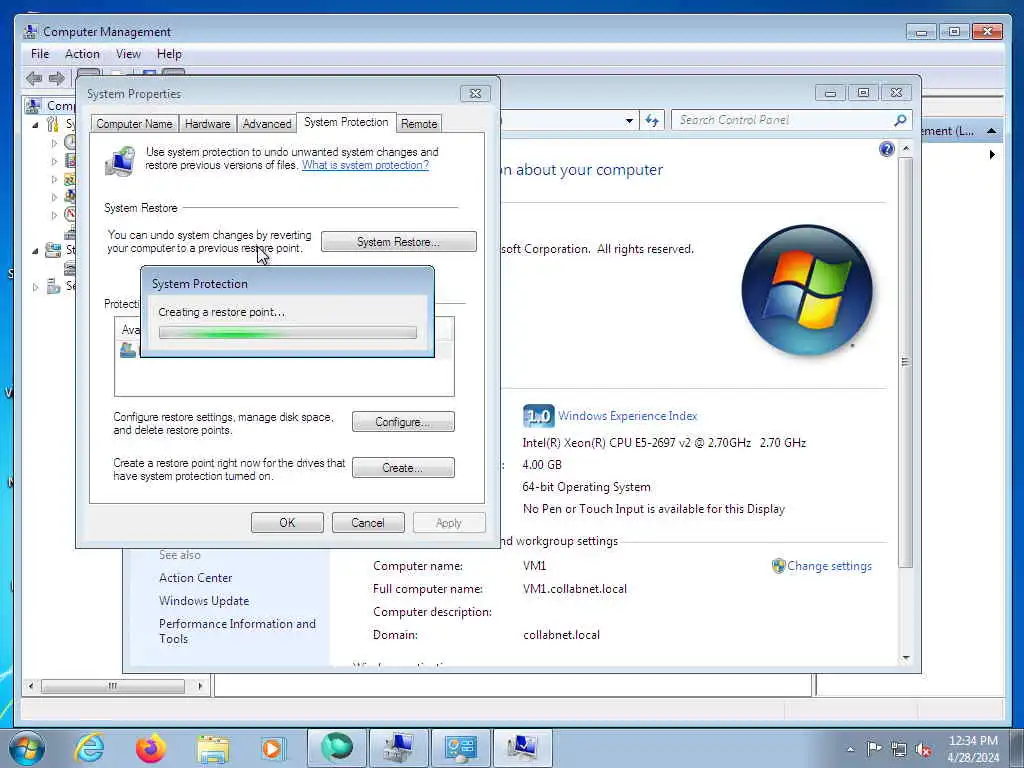Click the Create... button
The height and width of the screenshot is (768, 1024).
403,468
